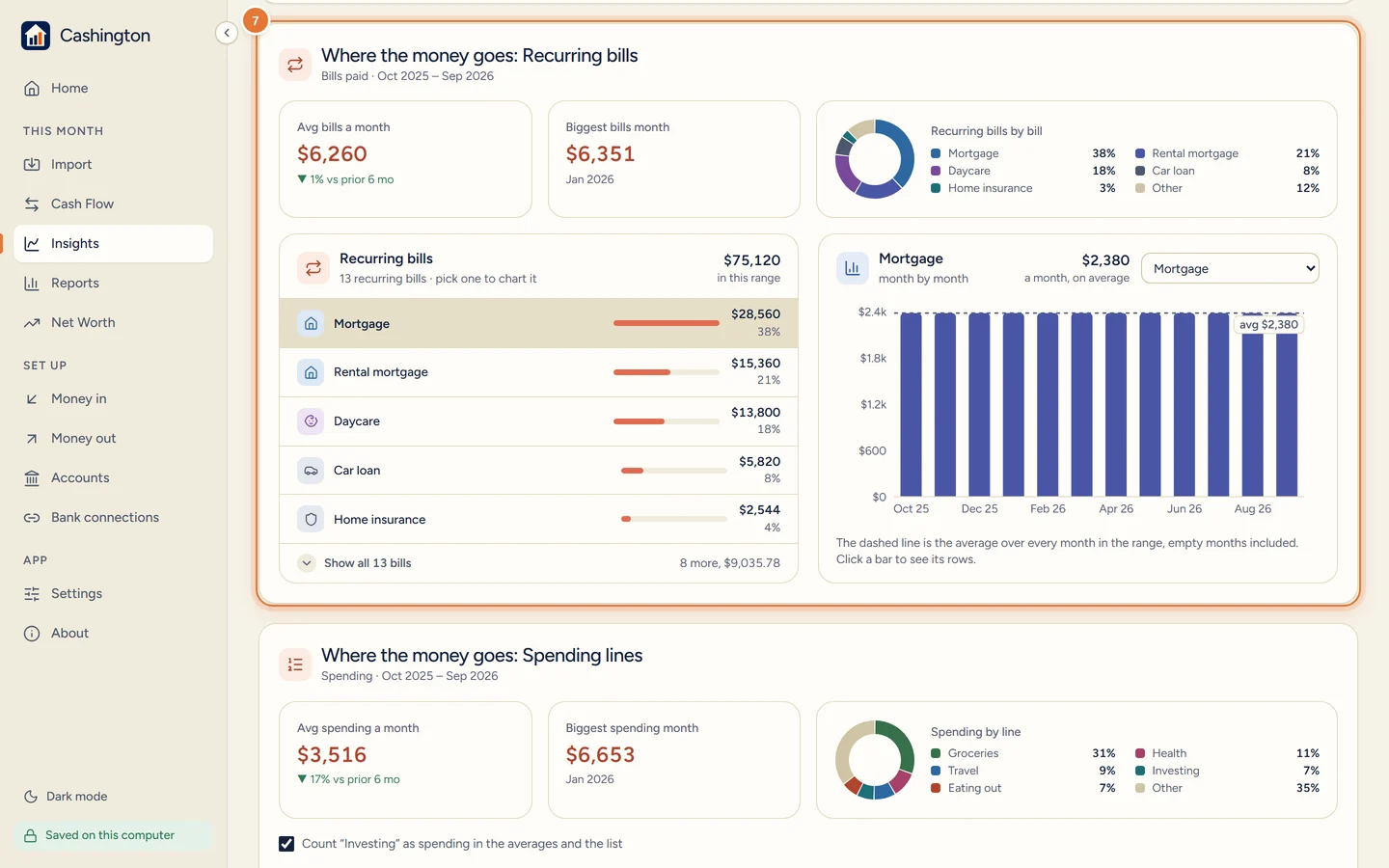
Task: Uncheck the Count "Investing" as spending checkbox
Action: (286, 844)
